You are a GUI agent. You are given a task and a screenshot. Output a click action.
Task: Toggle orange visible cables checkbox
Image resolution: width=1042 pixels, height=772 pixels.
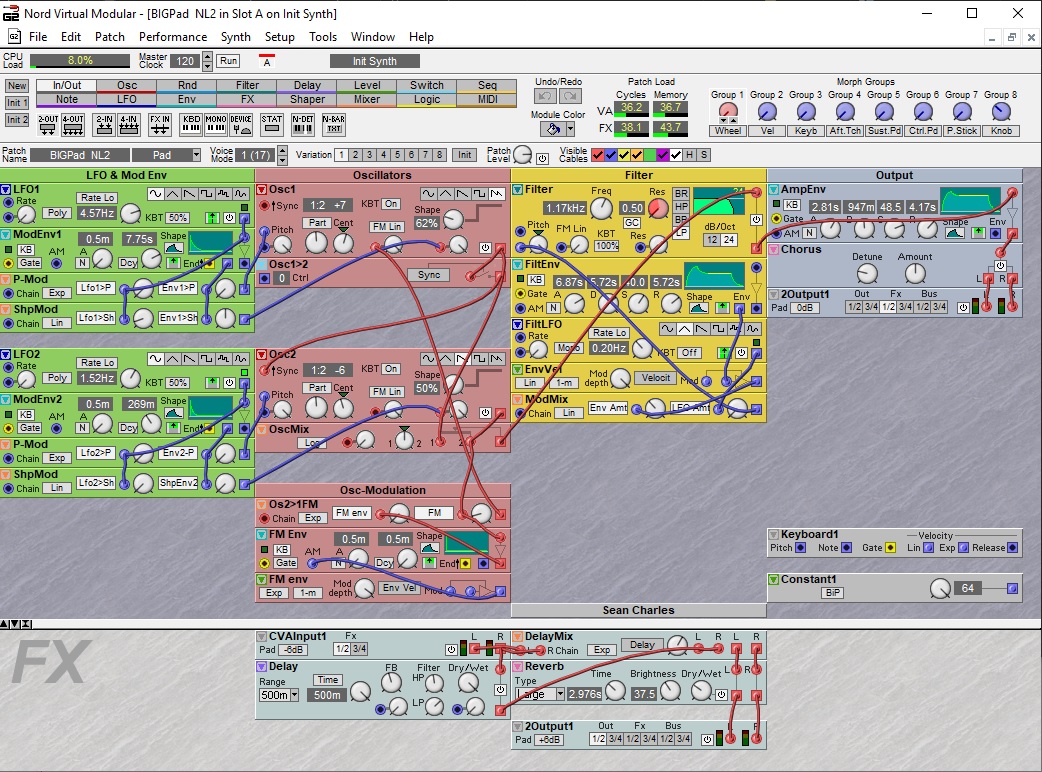click(x=637, y=155)
